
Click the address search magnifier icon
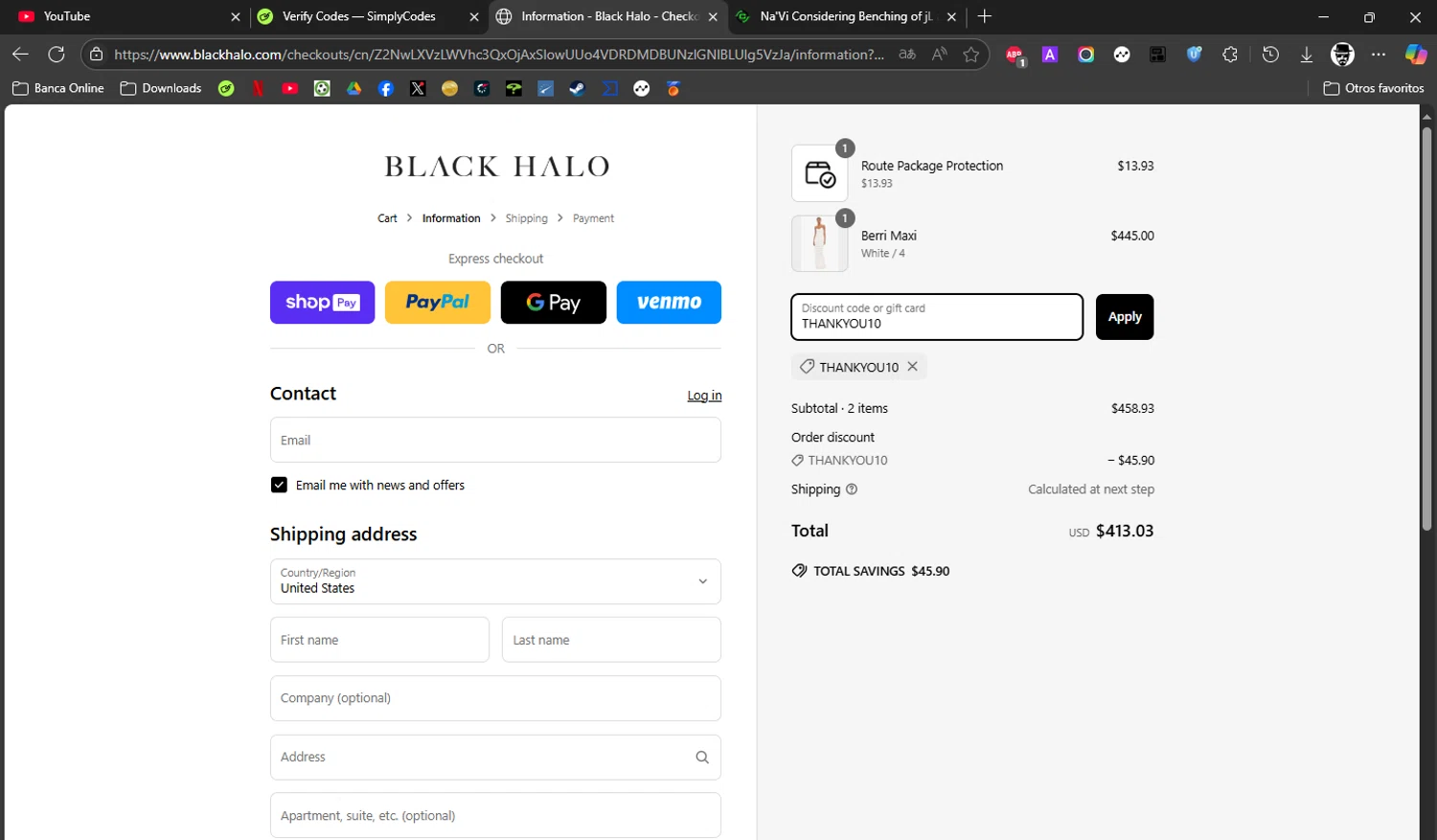[x=702, y=757]
